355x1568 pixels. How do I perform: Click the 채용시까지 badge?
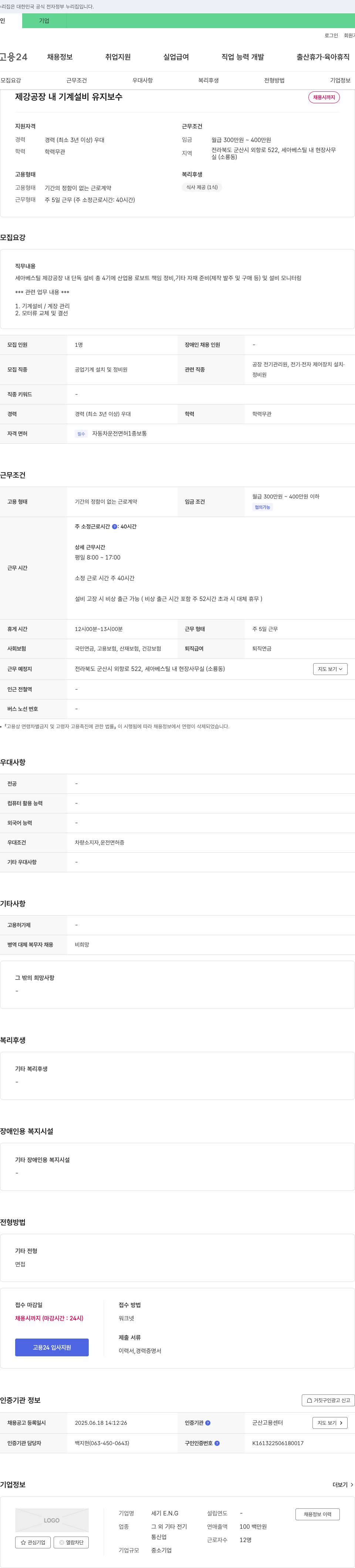(x=324, y=97)
